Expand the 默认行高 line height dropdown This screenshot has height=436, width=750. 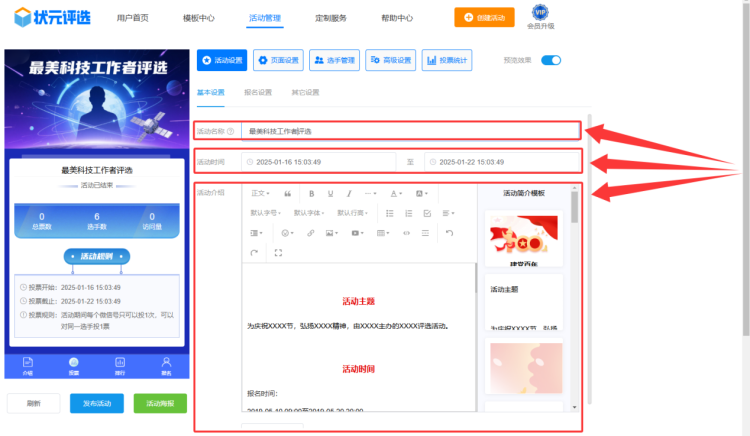tap(356, 213)
